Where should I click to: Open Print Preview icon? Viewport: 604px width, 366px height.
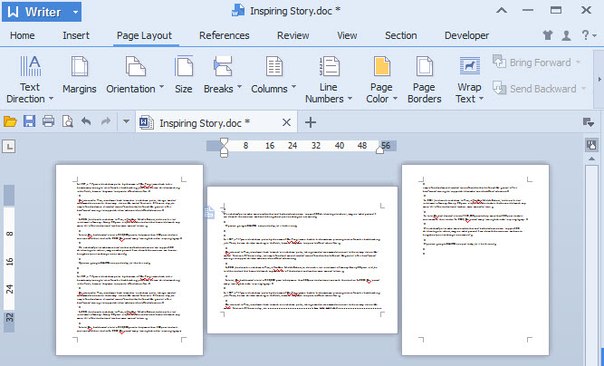[x=67, y=122]
